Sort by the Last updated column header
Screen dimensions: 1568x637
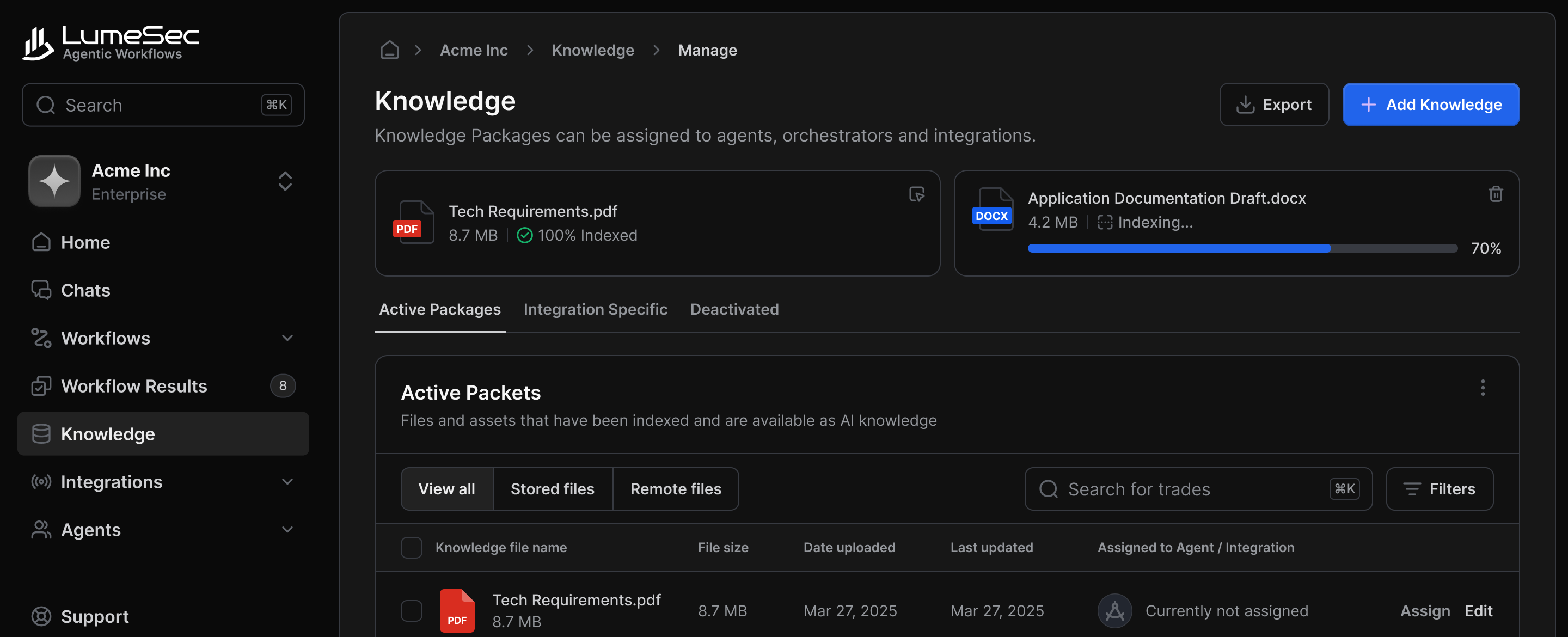click(x=991, y=548)
